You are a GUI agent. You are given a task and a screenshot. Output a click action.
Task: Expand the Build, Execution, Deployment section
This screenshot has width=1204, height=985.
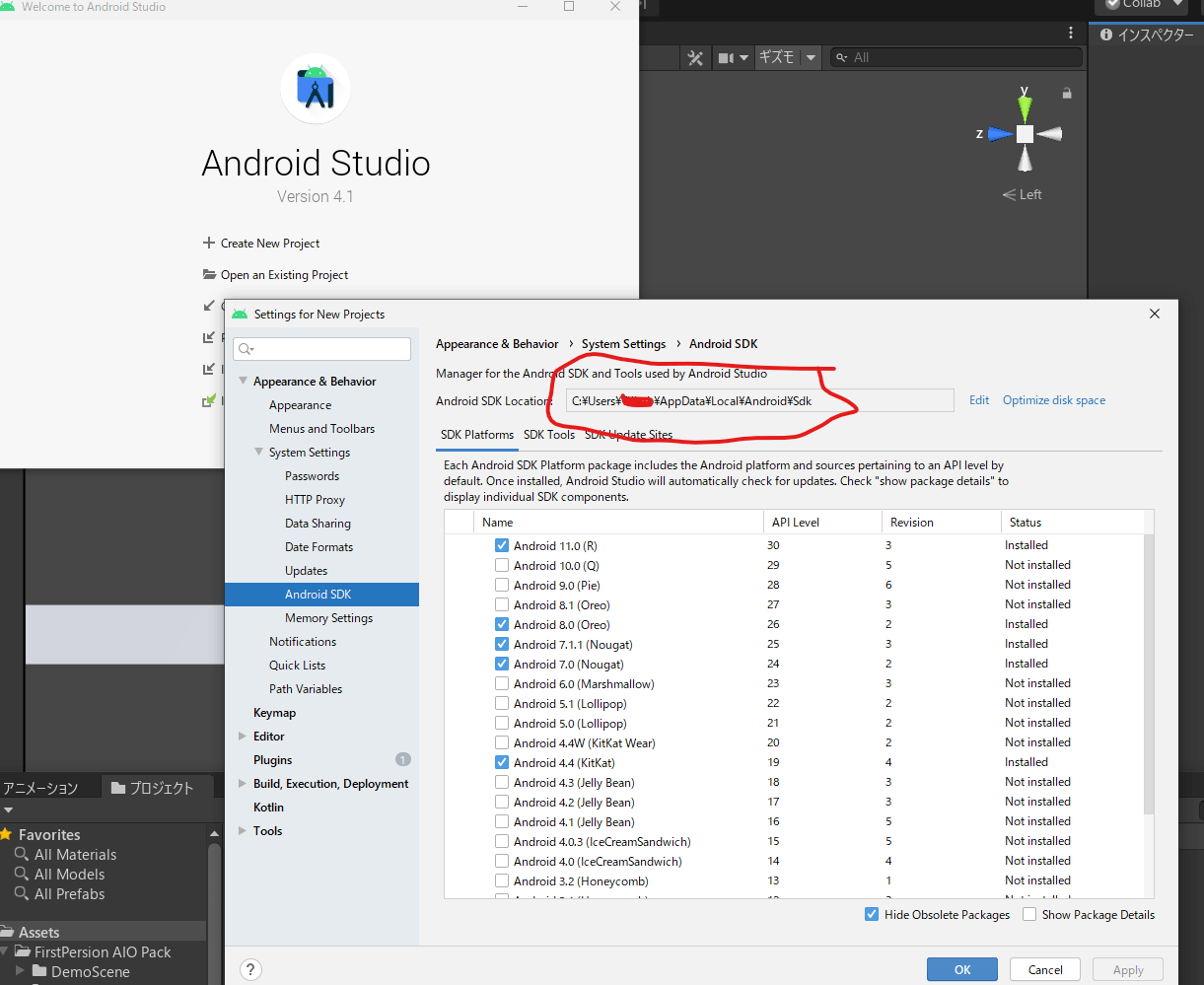click(x=244, y=784)
